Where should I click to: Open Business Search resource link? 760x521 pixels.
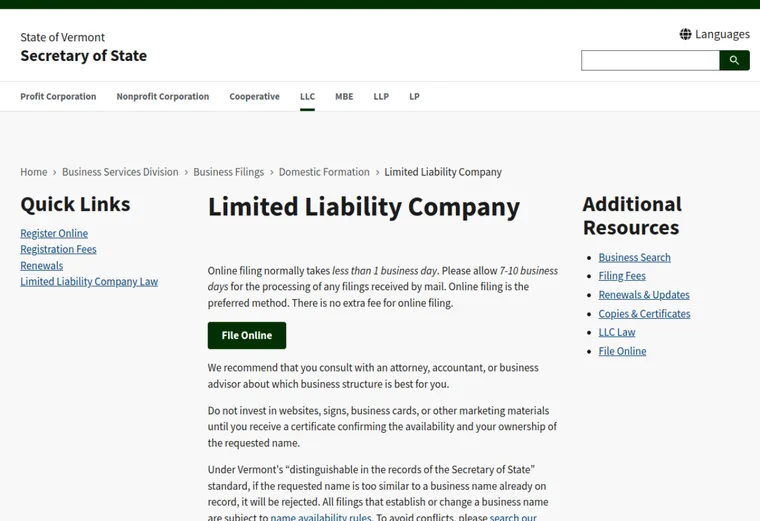click(634, 257)
